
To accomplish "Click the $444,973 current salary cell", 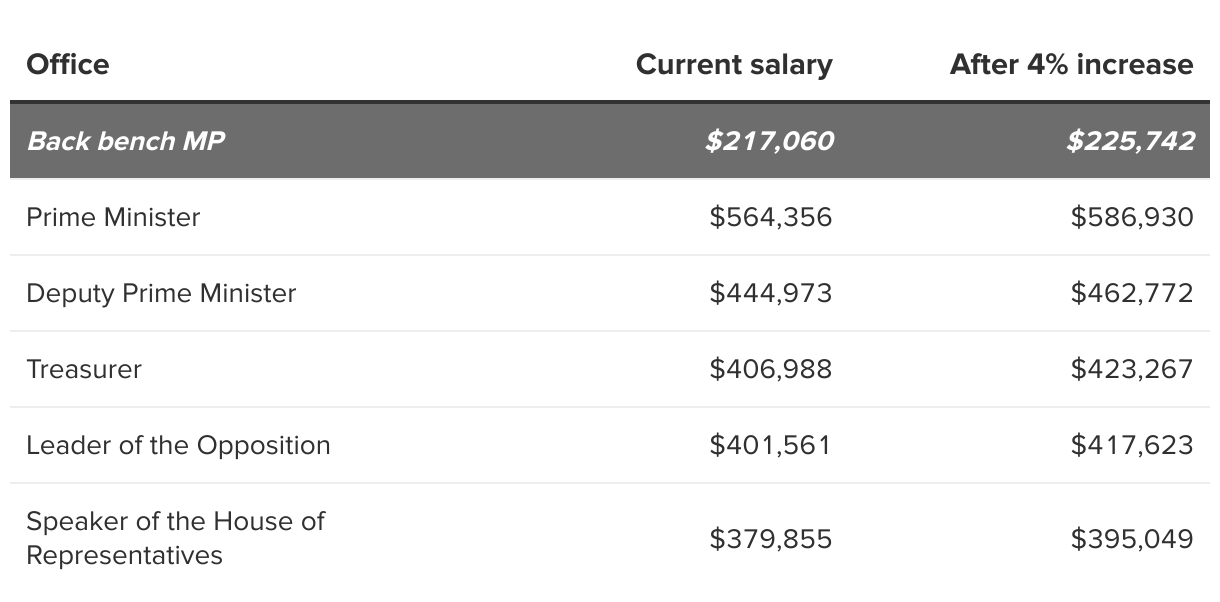I will 770,293.
